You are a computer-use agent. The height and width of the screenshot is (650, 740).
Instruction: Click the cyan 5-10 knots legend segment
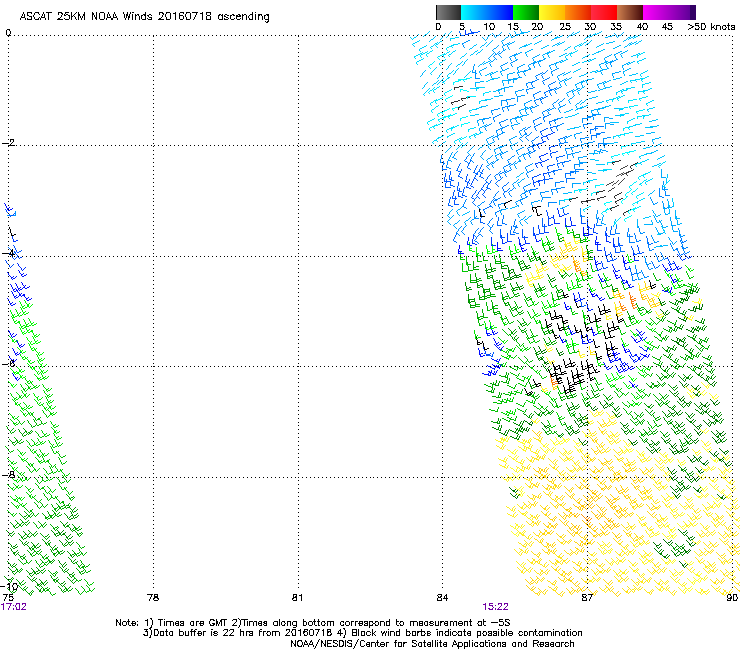point(474,12)
